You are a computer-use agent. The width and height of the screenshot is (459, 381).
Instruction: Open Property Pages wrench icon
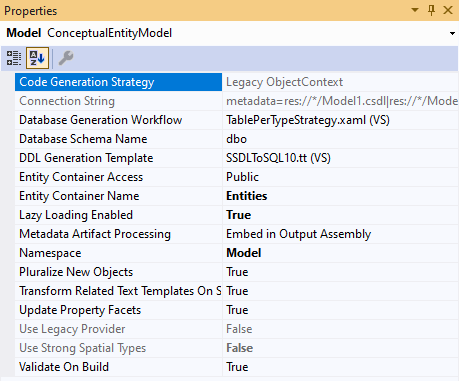click(66, 58)
